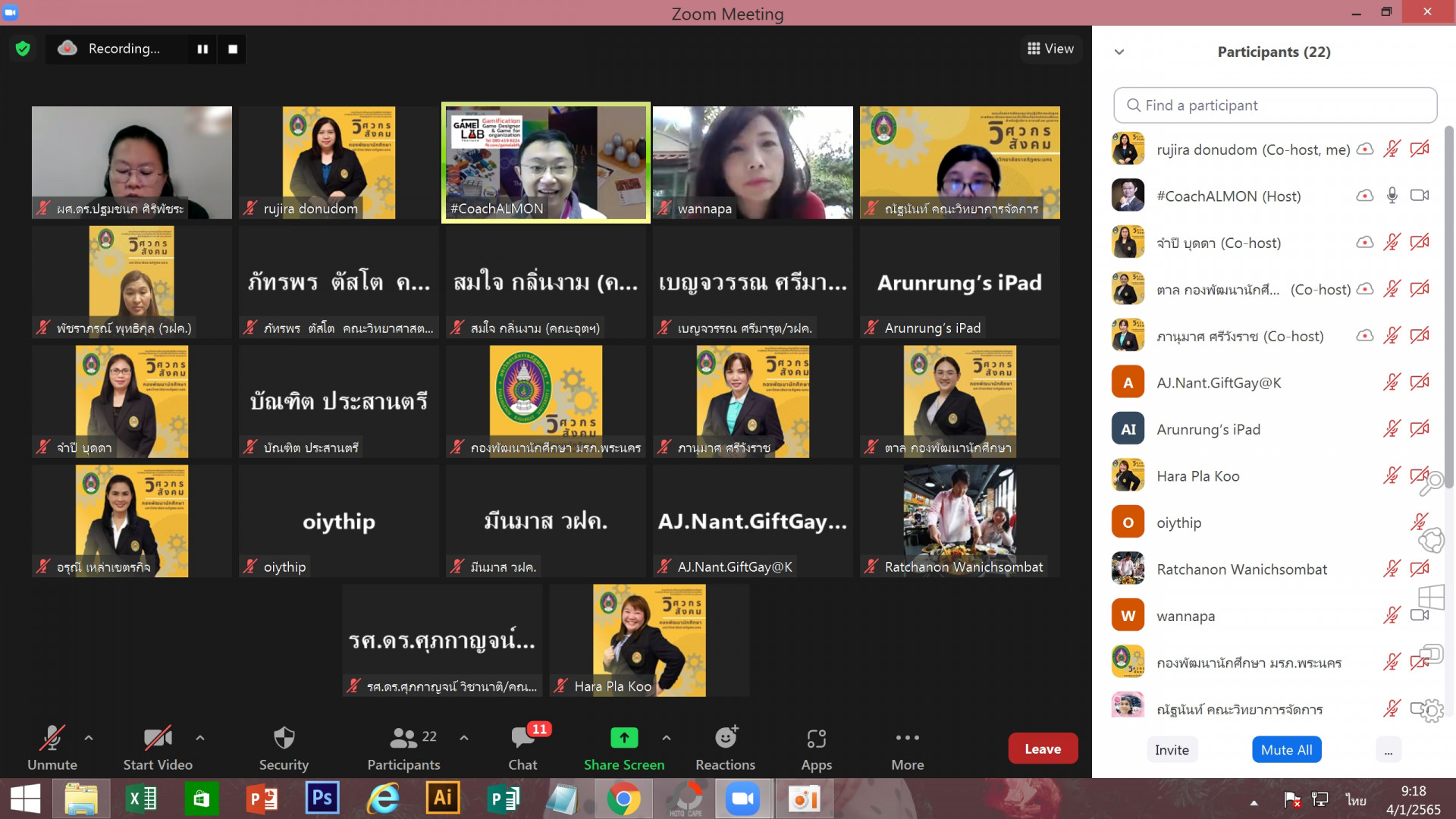Expand audio options arrow beside Unmute
This screenshot has width=1456, height=819.
[x=89, y=737]
